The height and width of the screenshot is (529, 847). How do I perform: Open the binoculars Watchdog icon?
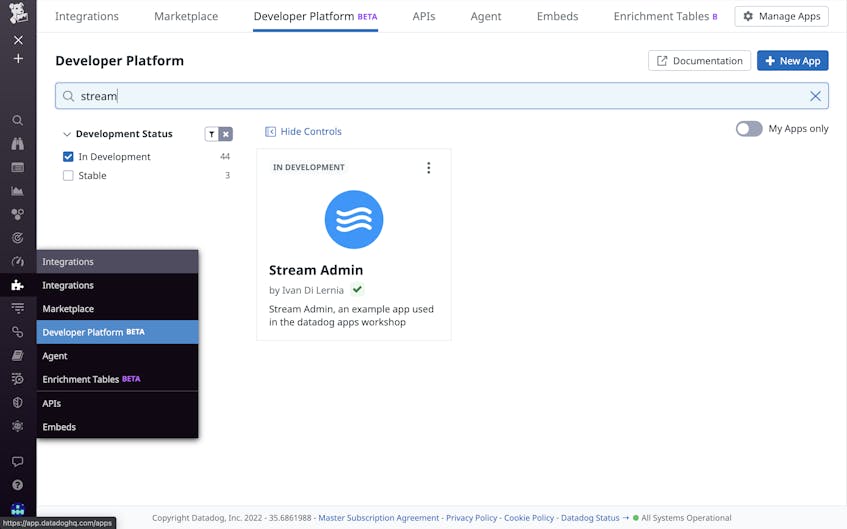[18, 144]
